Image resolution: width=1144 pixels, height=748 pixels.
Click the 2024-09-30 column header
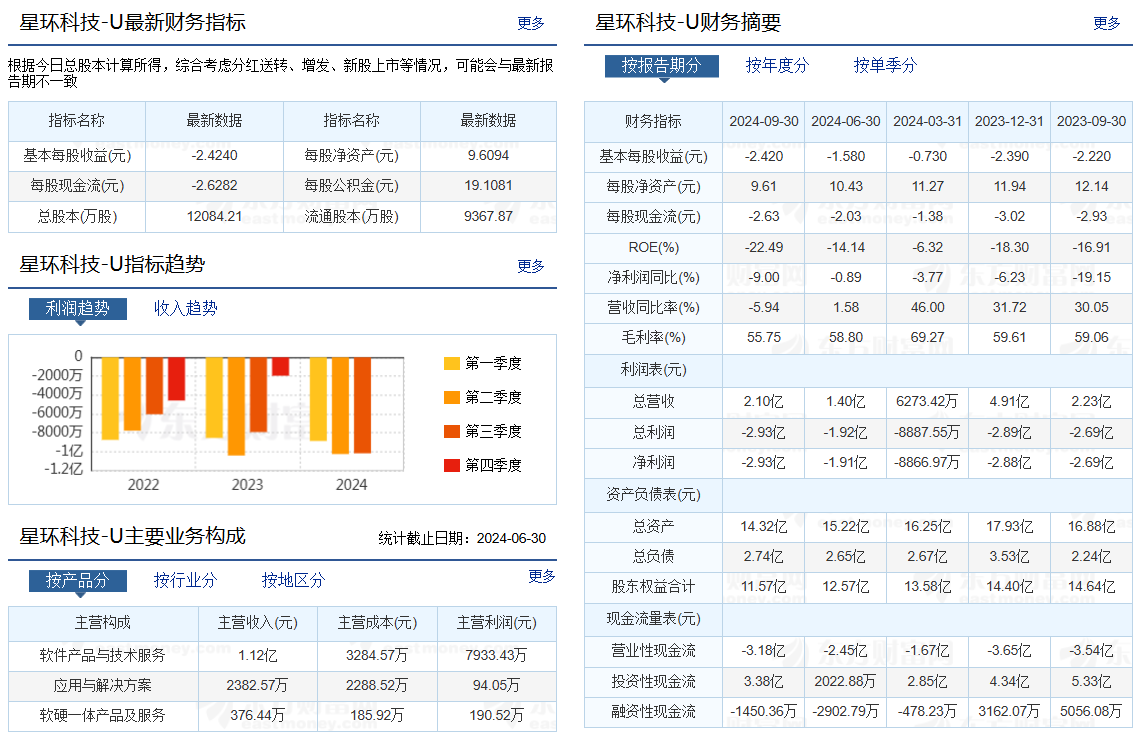pos(764,121)
